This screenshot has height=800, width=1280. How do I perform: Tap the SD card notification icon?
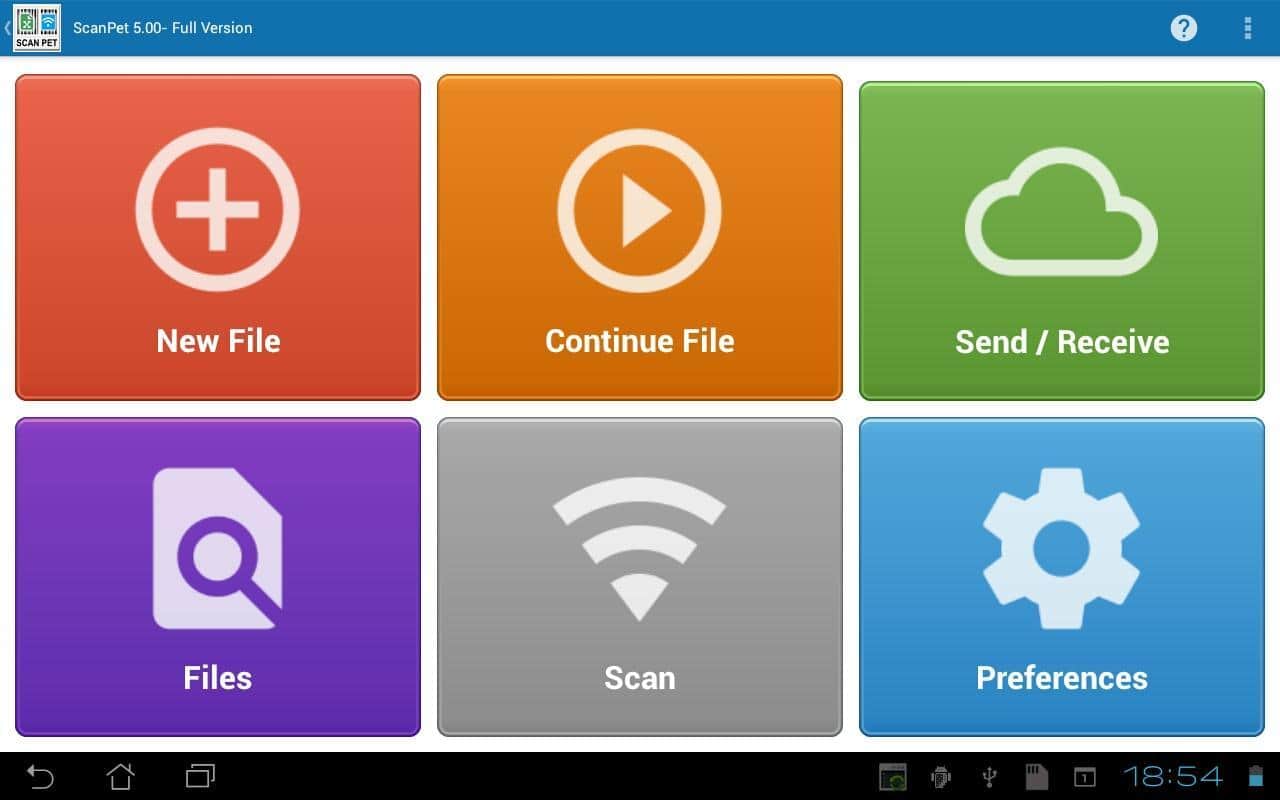click(1036, 777)
